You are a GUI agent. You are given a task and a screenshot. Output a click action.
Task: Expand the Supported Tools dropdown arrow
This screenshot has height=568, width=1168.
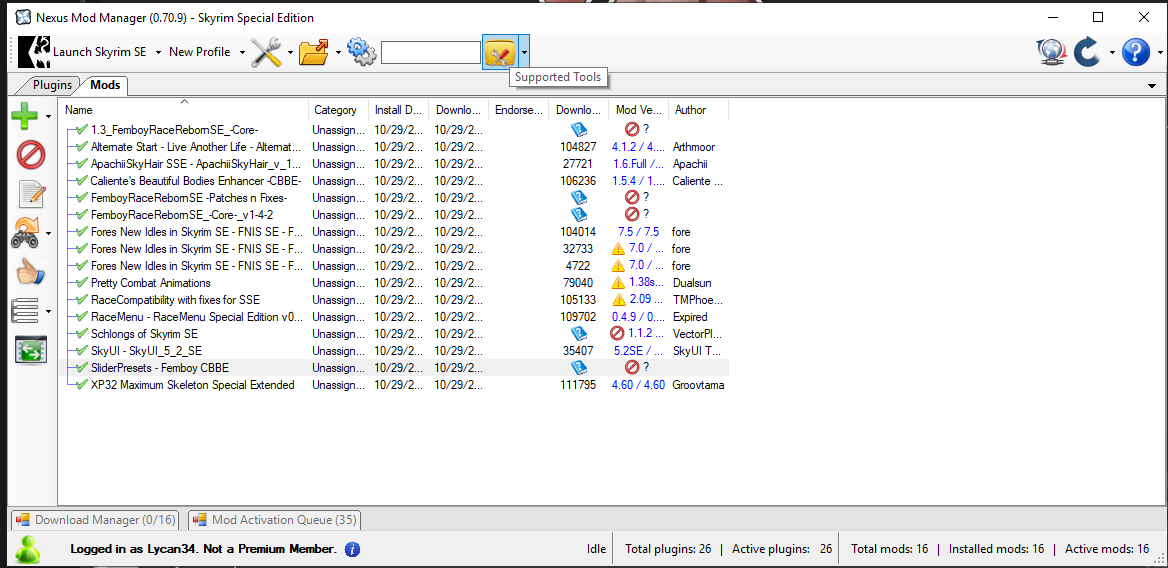[x=524, y=52]
